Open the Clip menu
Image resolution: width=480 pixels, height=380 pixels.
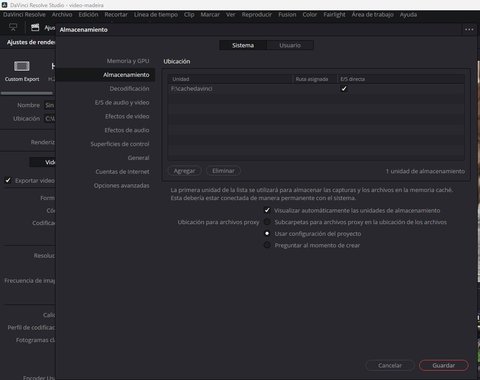[x=189, y=15]
